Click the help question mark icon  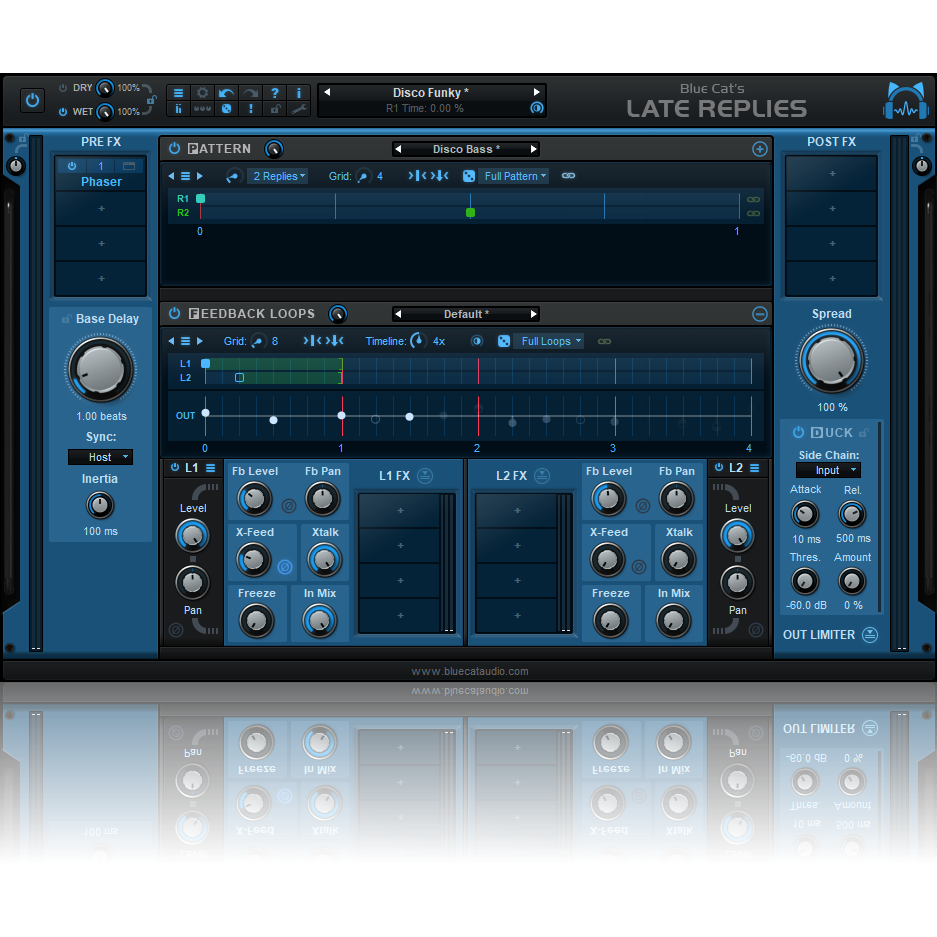point(275,93)
